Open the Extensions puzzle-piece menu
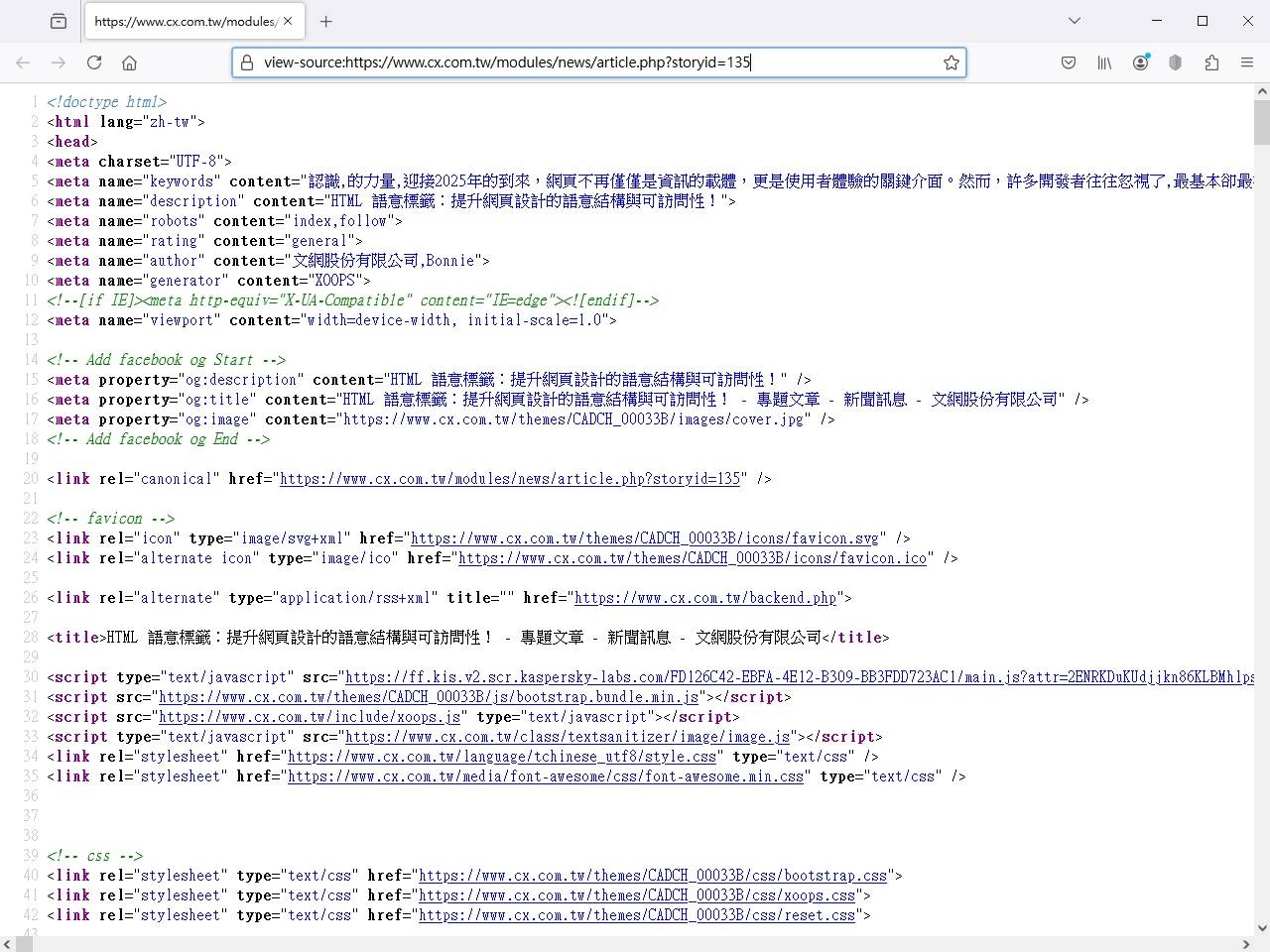The height and width of the screenshot is (952, 1270). click(1211, 62)
